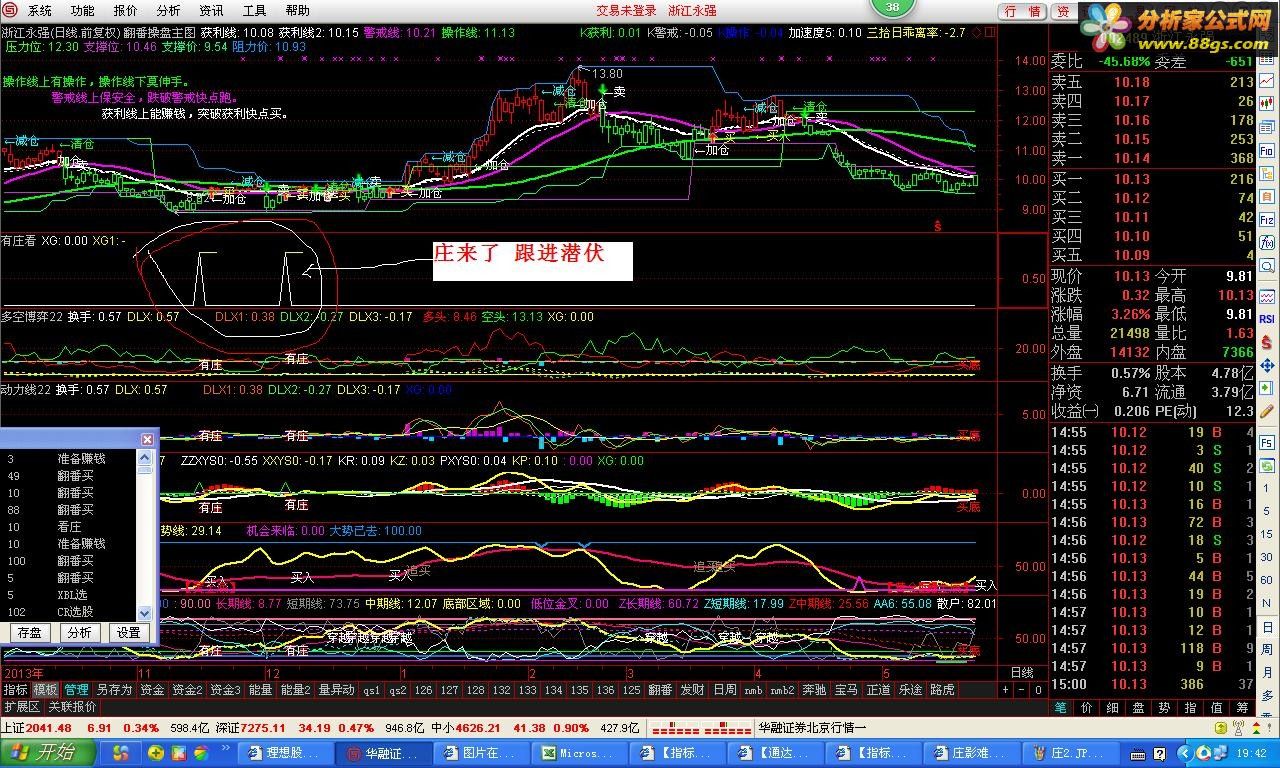Switch to the 管理 tab
1280x768 pixels.
click(x=76, y=690)
